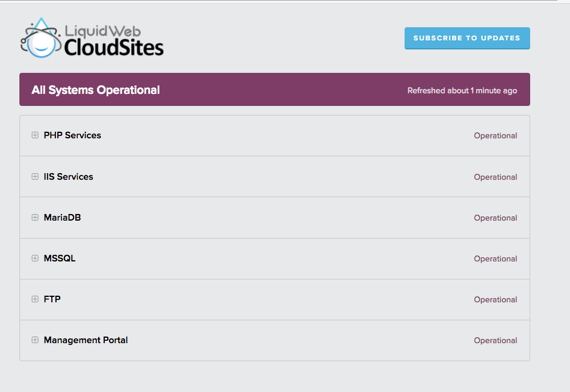Viewport: 570px width, 392px height.
Task: Select the FTP label
Action: pyautogui.click(x=52, y=299)
